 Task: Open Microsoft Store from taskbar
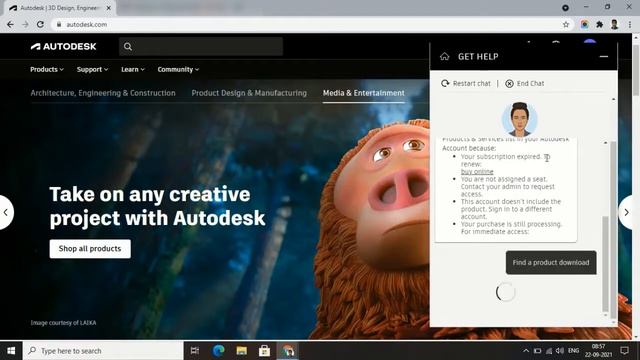(264, 351)
